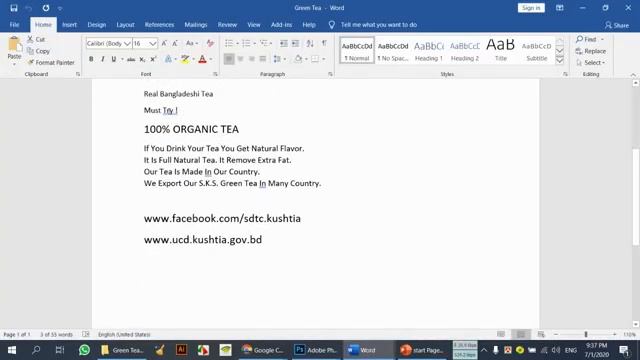Open the Font dialog launcher
The height and width of the screenshot is (360, 640).
(x=215, y=74)
